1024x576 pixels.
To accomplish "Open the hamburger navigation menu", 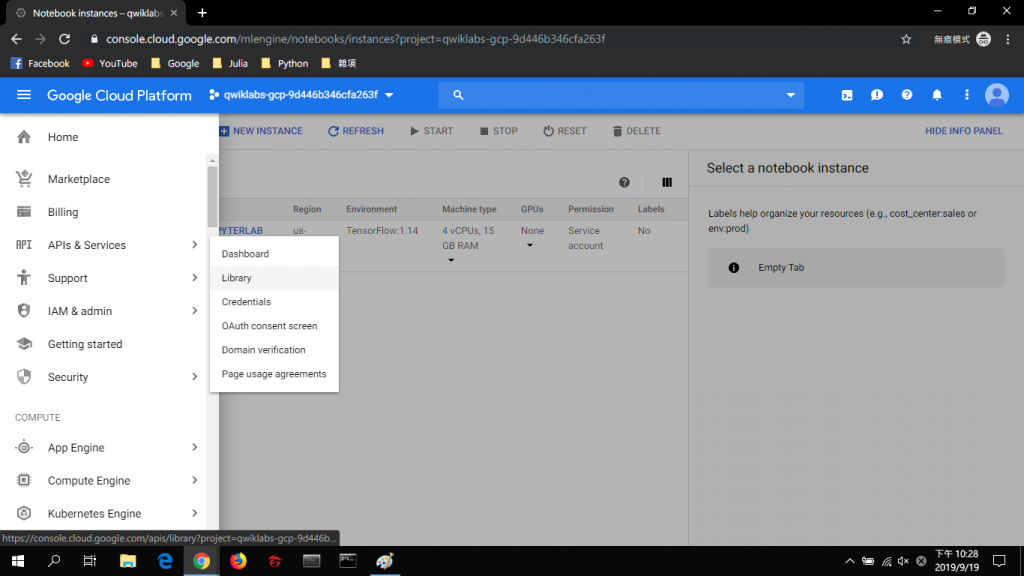I will click(x=24, y=95).
